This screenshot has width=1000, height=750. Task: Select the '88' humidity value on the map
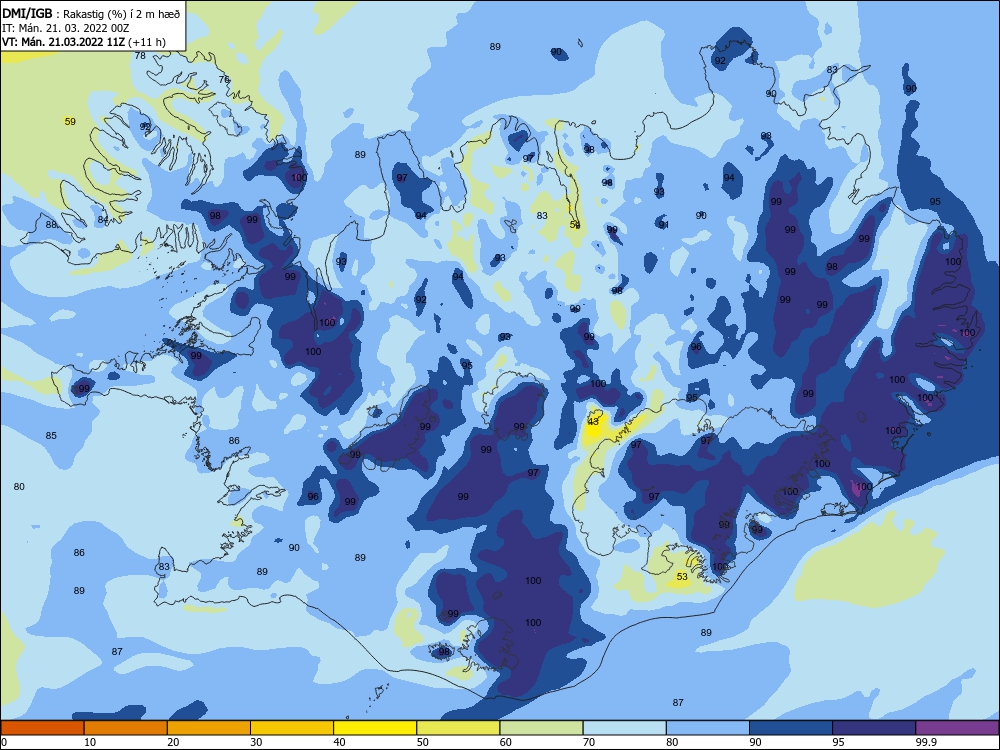52,224
